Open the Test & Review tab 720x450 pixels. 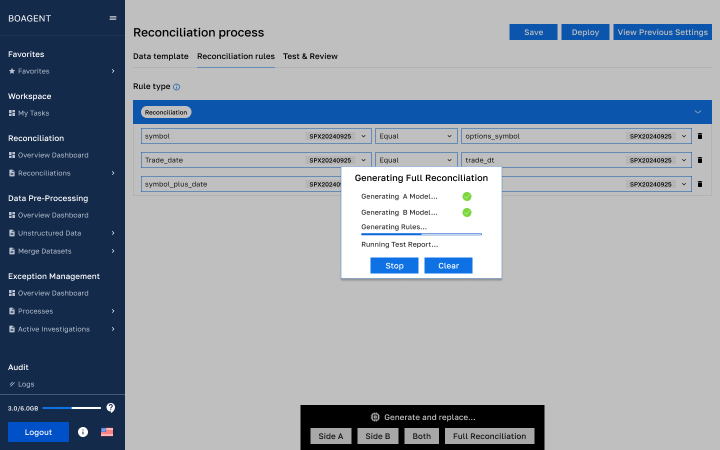point(310,56)
